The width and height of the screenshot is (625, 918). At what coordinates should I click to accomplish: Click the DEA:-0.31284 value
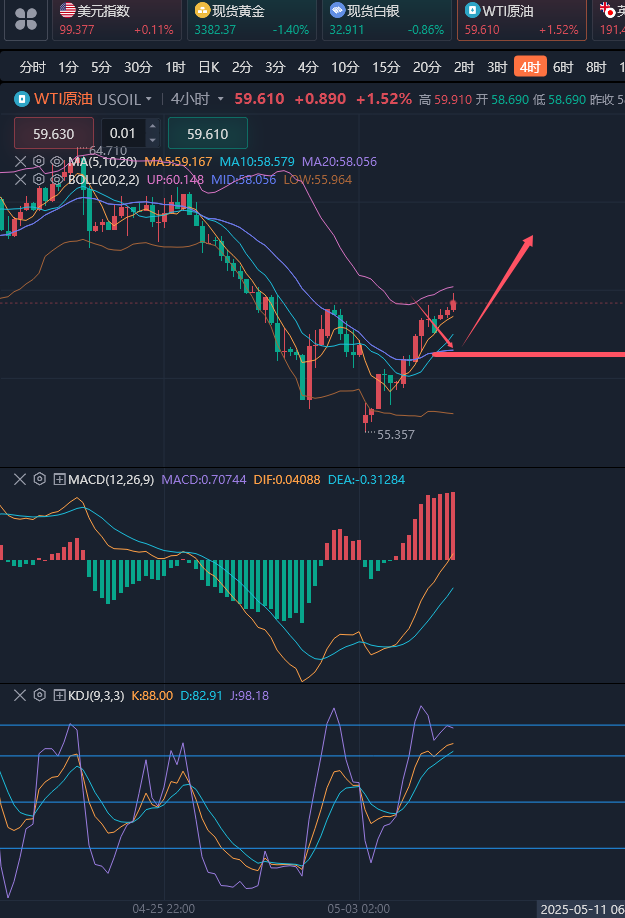pos(366,480)
